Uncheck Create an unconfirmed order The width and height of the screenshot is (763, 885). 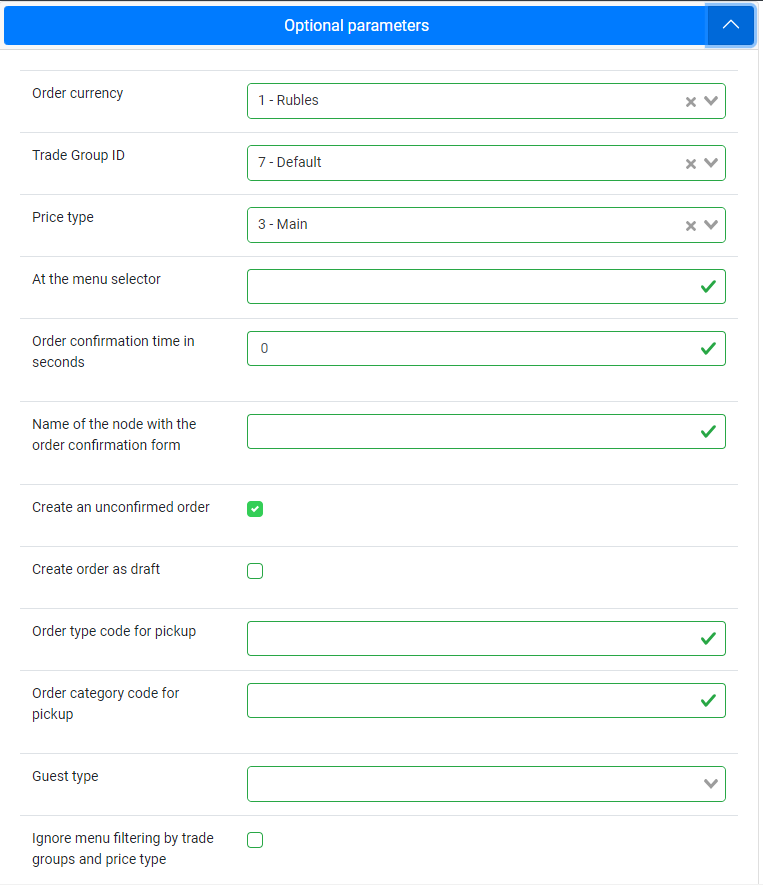pyautogui.click(x=255, y=509)
